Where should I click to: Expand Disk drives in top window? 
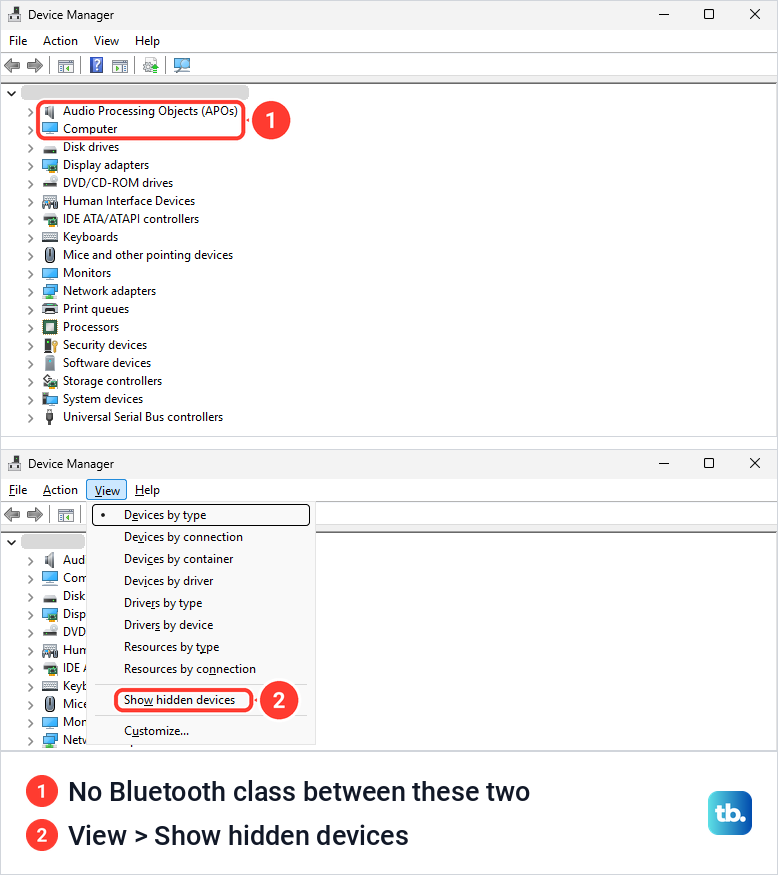coord(31,148)
